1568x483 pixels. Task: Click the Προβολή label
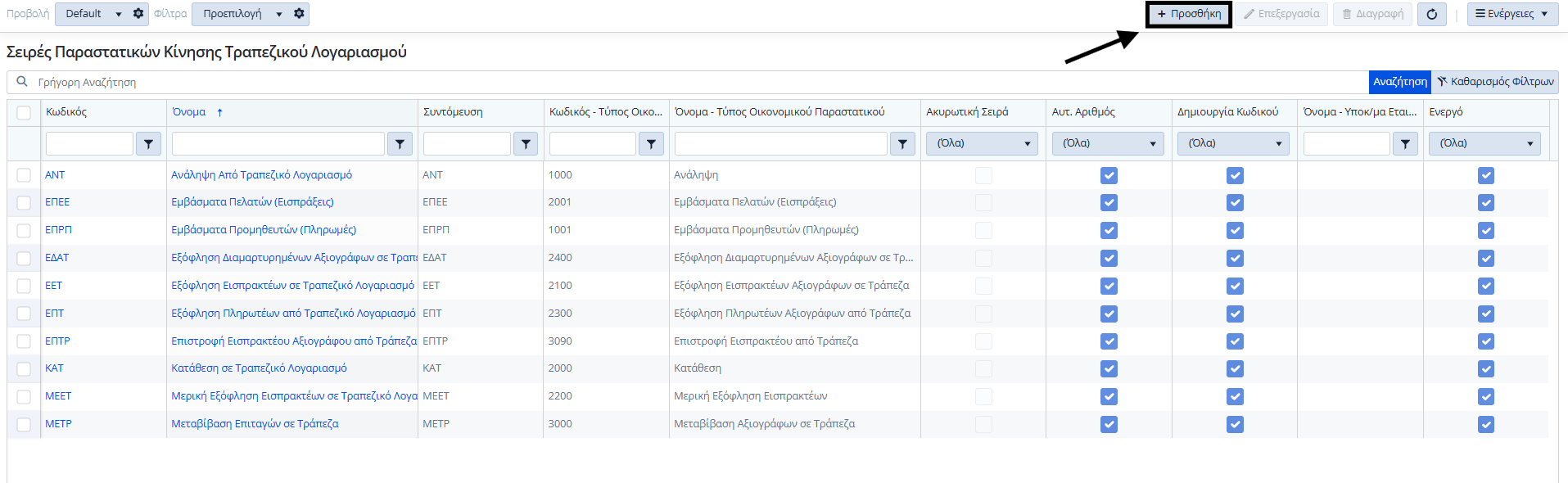28,14
